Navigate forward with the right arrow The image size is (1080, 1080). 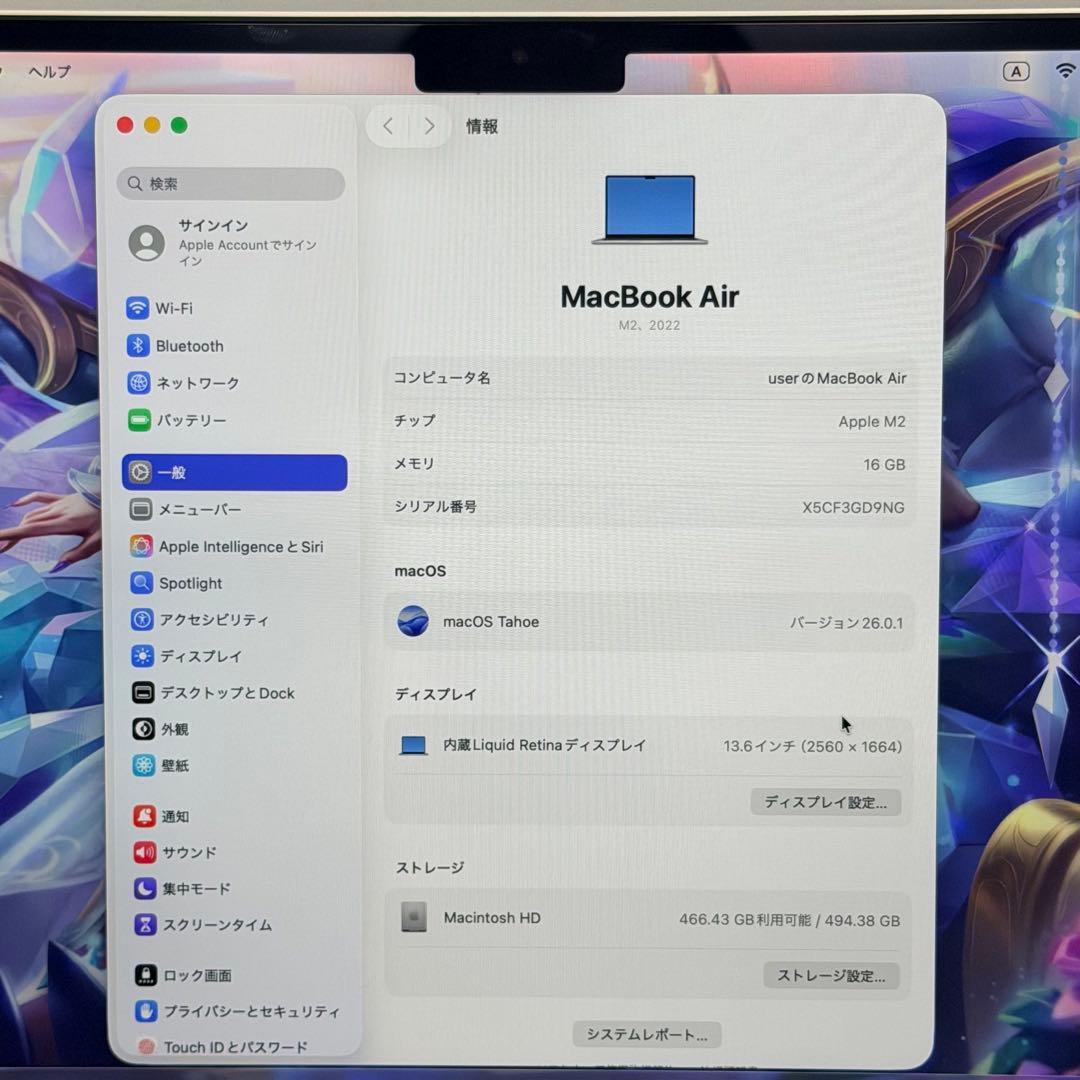428,126
